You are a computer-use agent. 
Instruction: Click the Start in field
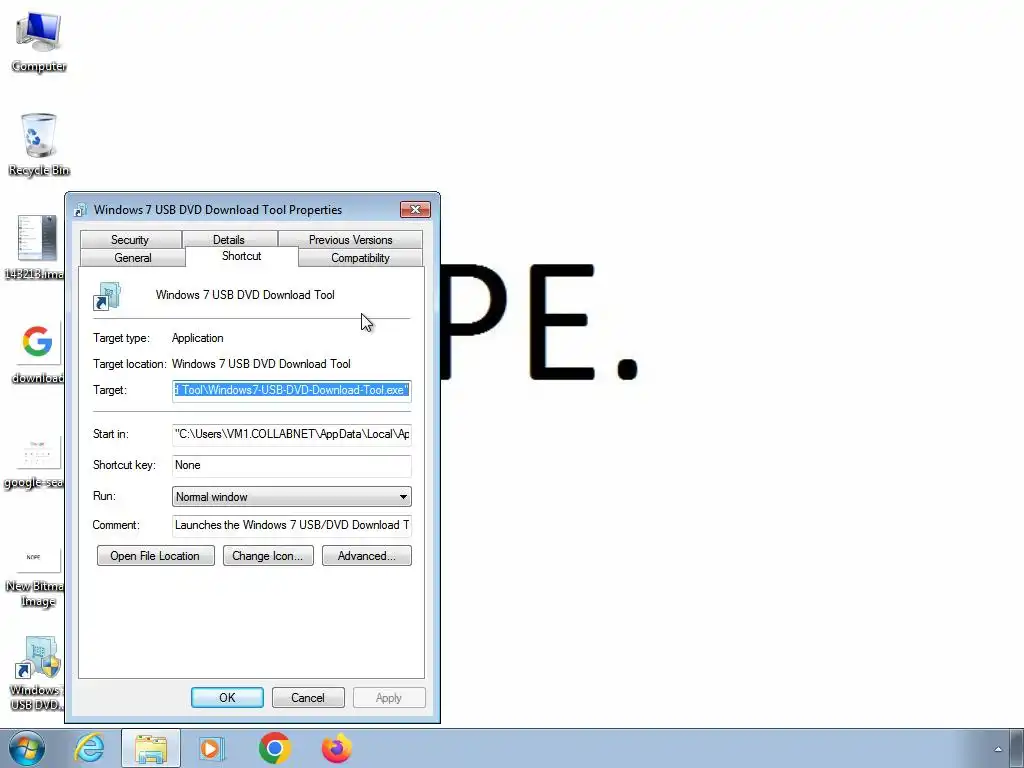292,434
